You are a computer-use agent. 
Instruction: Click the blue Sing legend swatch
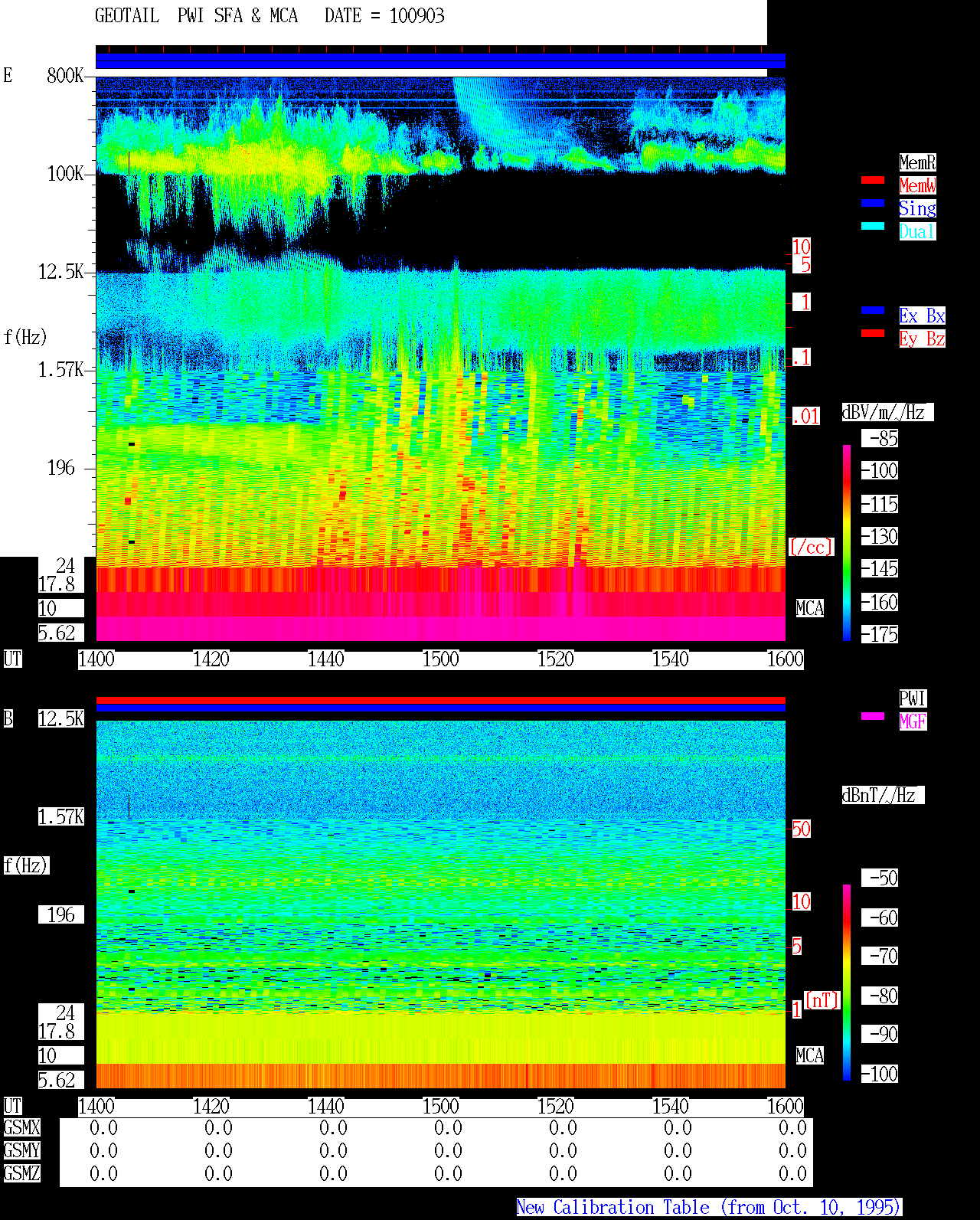pyautogui.click(x=873, y=203)
